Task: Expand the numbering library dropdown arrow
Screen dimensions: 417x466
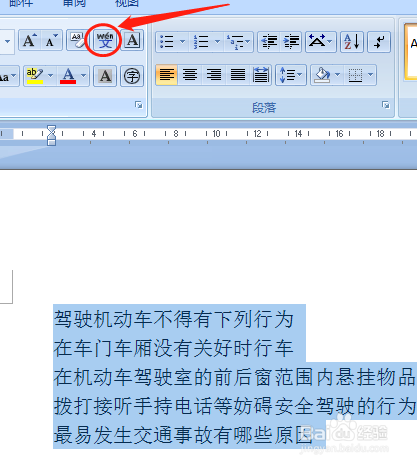Action: pyautogui.click(x=217, y=42)
